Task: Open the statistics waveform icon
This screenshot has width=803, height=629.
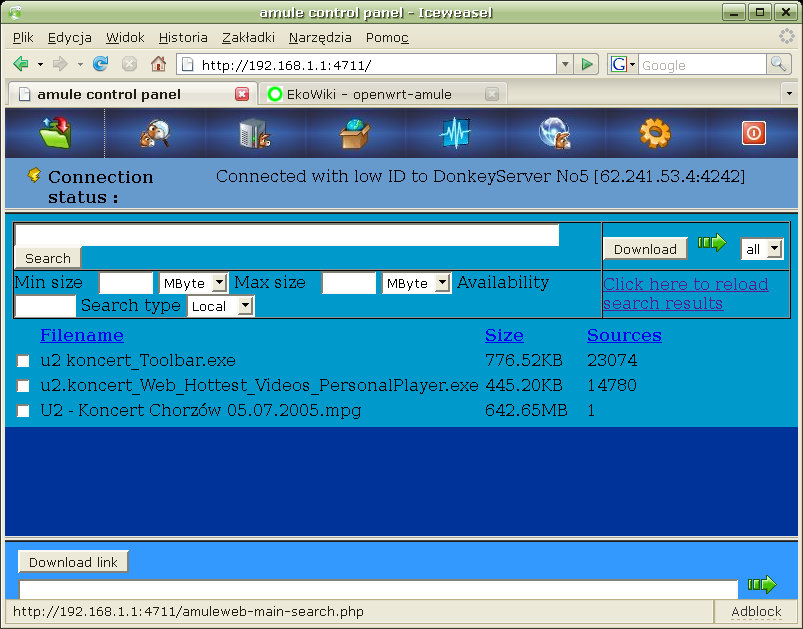Action: [455, 133]
